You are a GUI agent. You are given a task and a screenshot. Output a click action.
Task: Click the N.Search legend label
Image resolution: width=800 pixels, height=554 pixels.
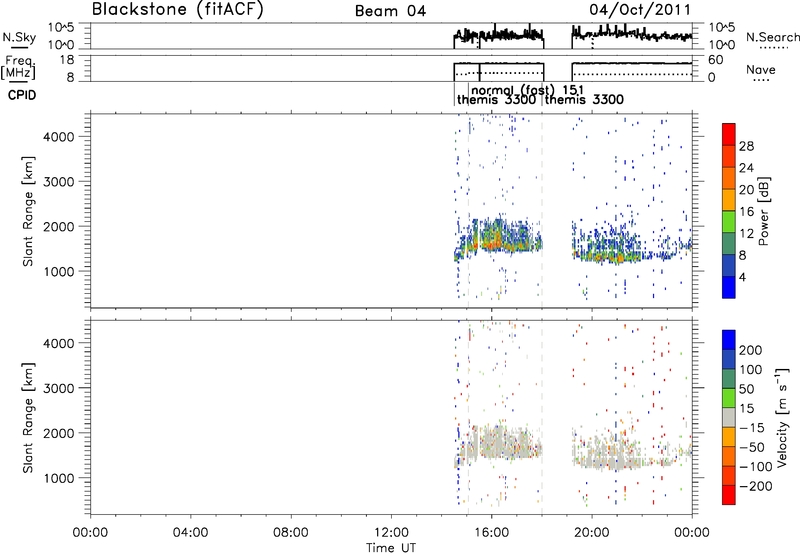(x=772, y=37)
